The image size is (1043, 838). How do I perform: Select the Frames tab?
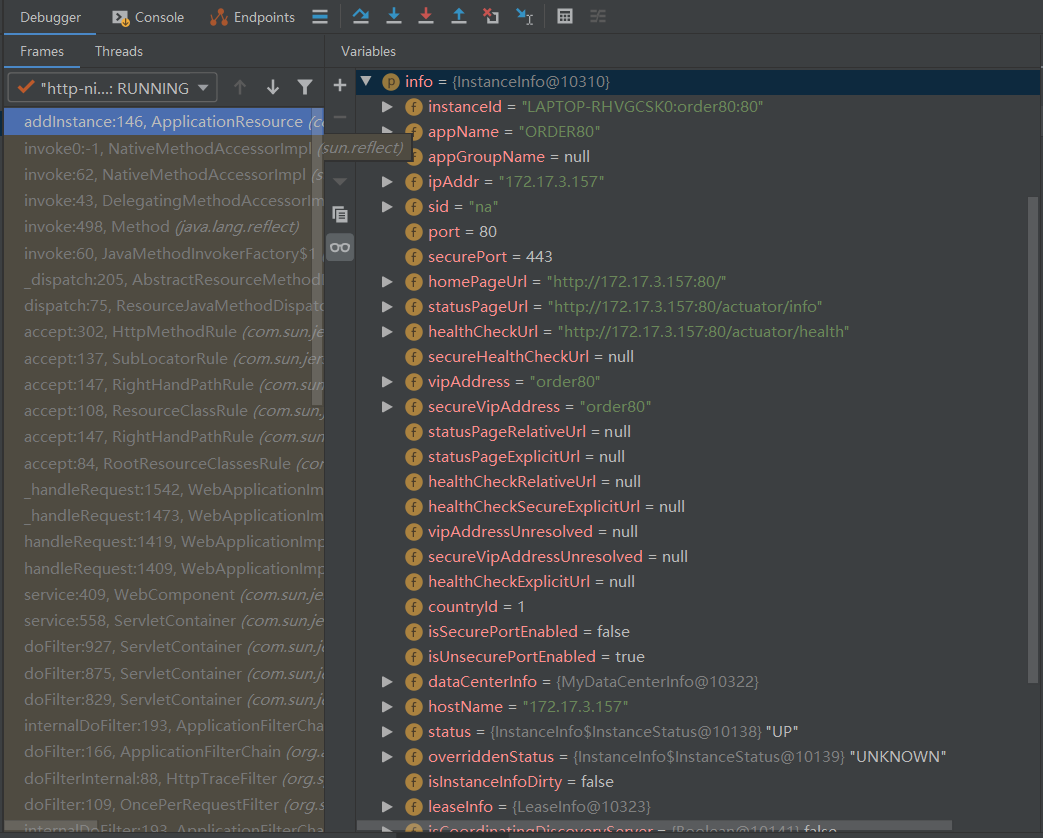(42, 51)
